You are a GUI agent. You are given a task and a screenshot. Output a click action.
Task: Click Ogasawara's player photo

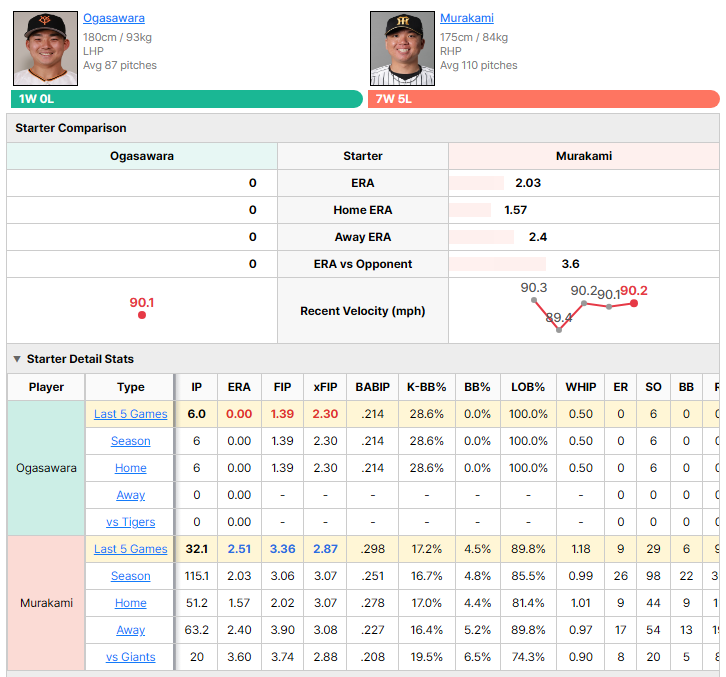[45, 49]
